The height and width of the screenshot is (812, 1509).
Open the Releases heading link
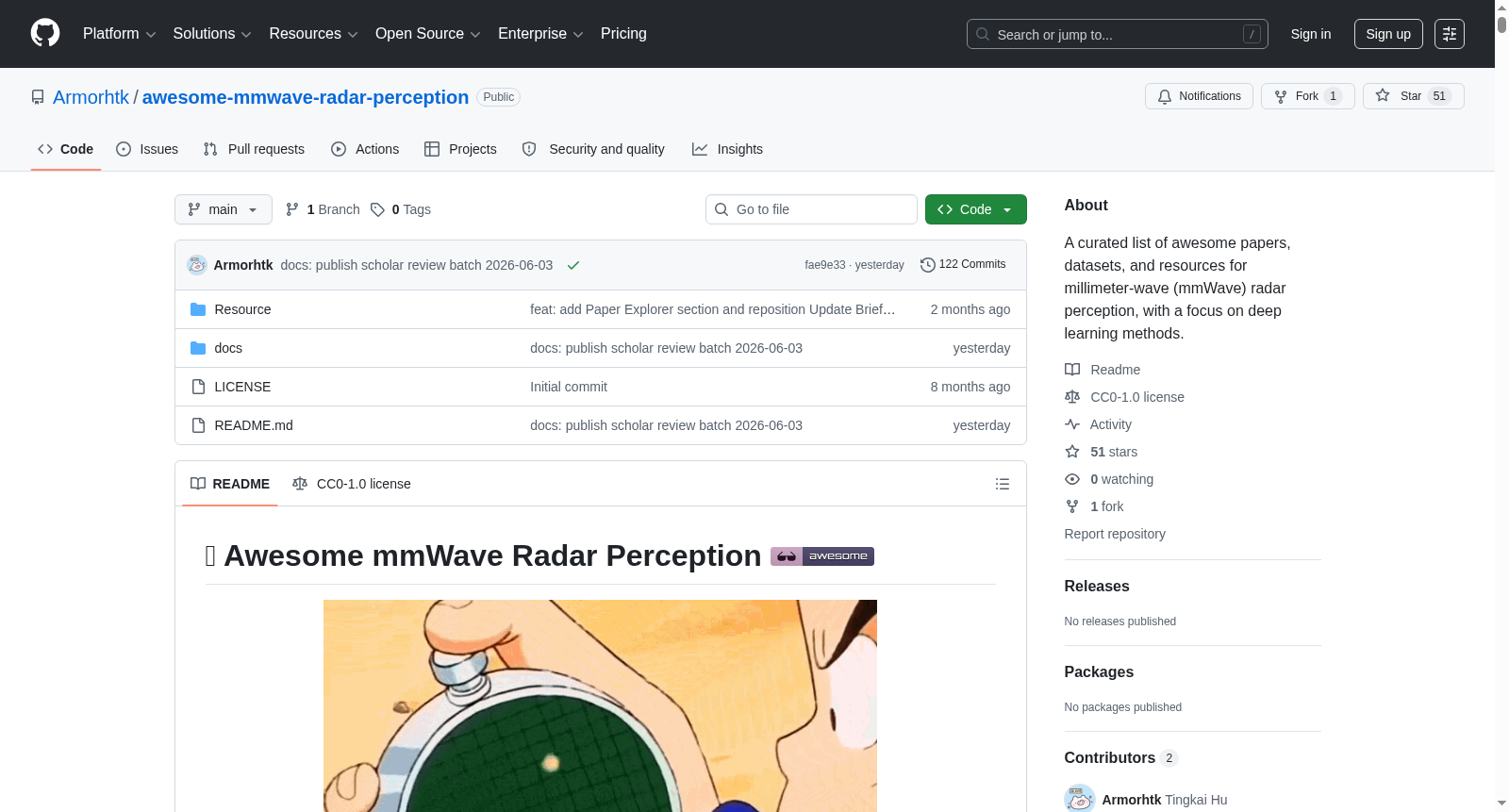[x=1097, y=586]
